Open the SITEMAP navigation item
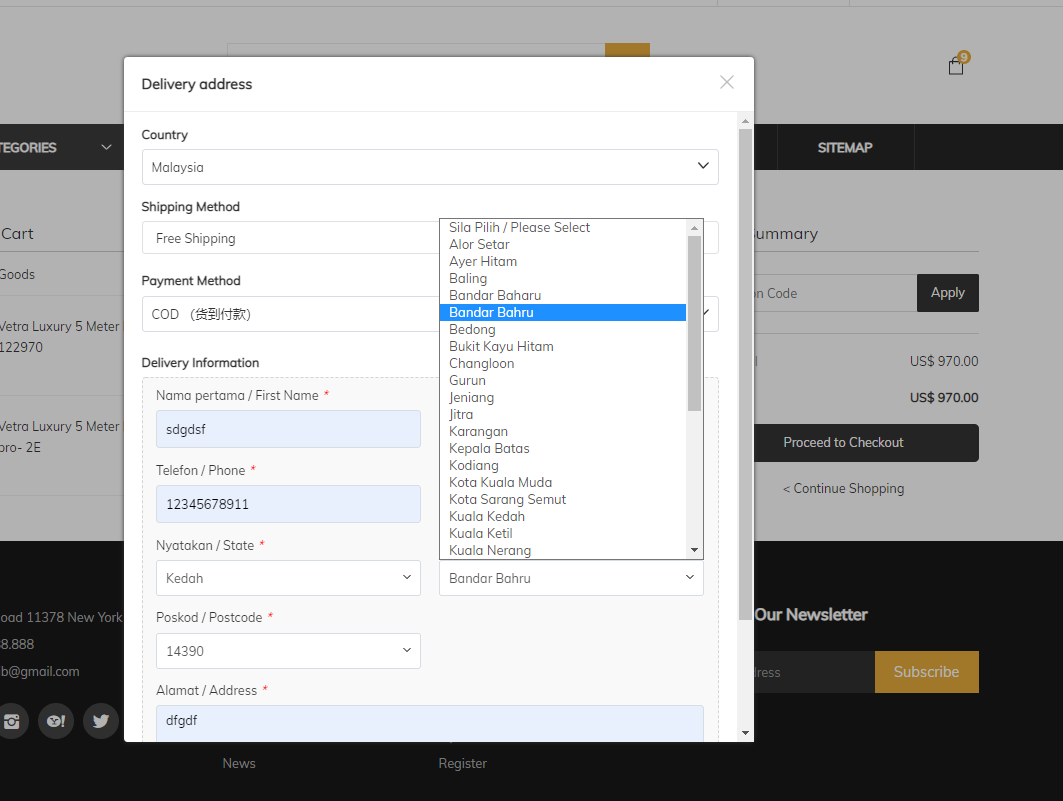 tap(845, 147)
